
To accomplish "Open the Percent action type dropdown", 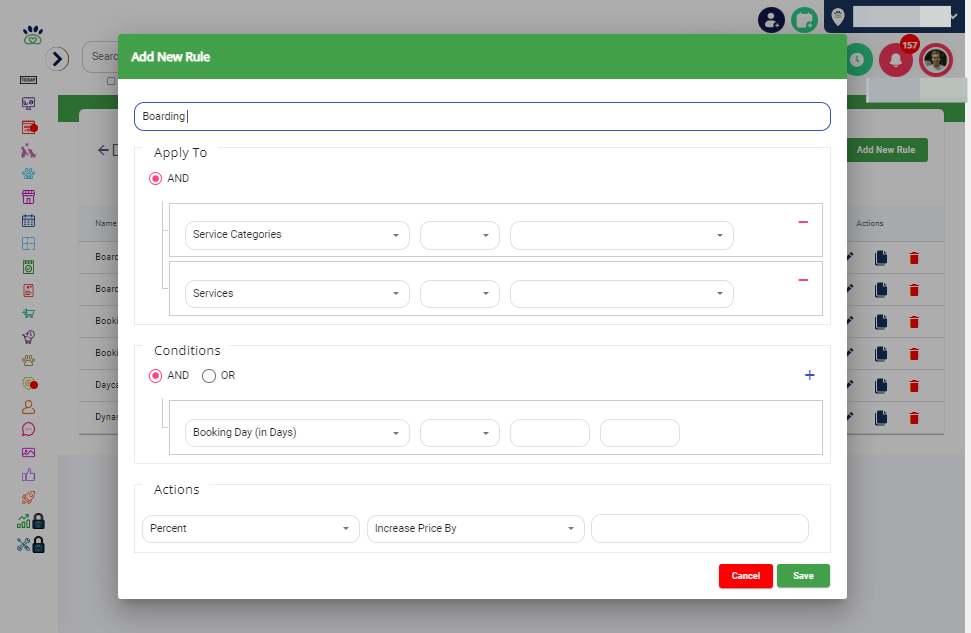I will point(251,529).
